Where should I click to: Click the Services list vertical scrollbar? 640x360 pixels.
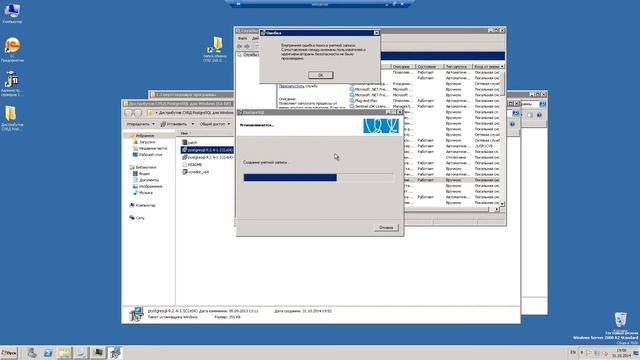click(x=502, y=135)
